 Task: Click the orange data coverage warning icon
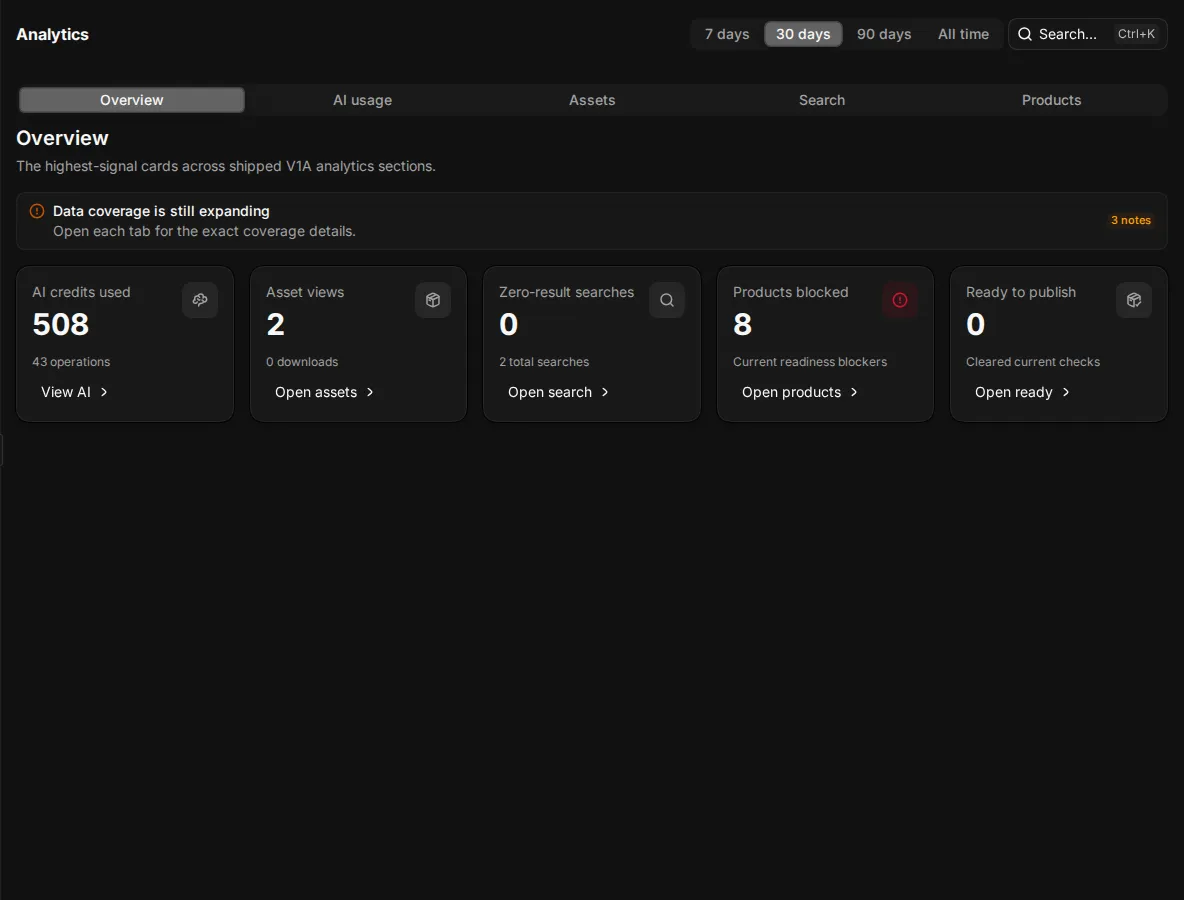36,211
